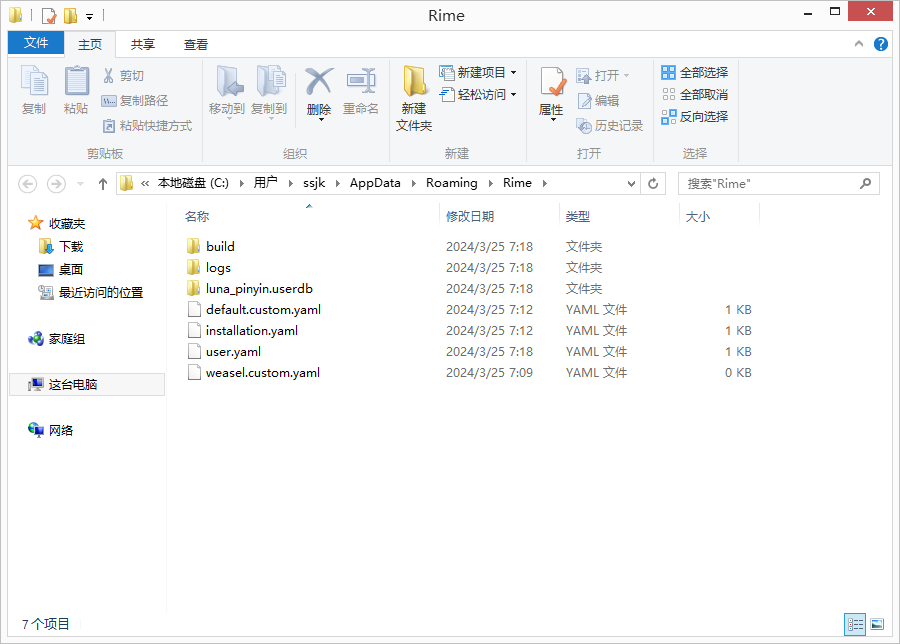Click Roaming in the address path
This screenshot has height=644, width=900.
(x=452, y=183)
